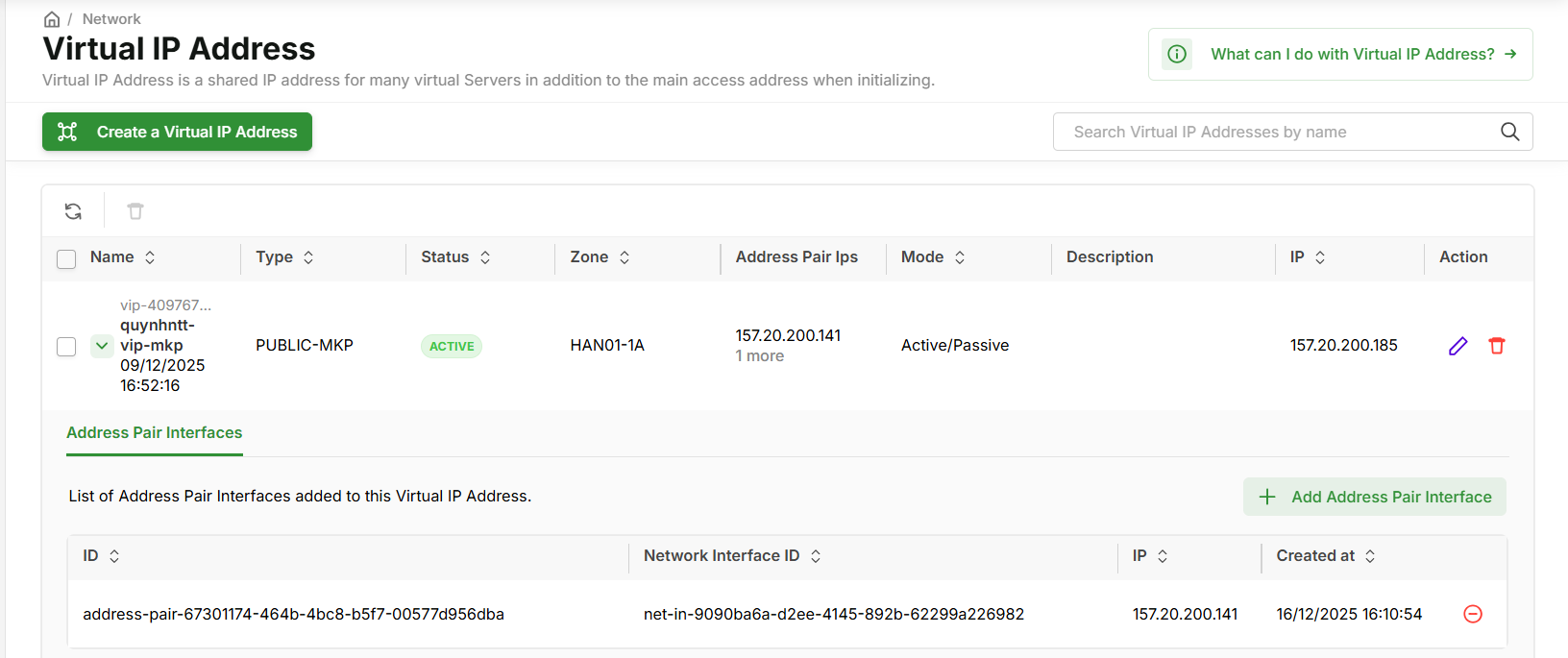Open the Address Pair Interfaces tab

coord(154,433)
